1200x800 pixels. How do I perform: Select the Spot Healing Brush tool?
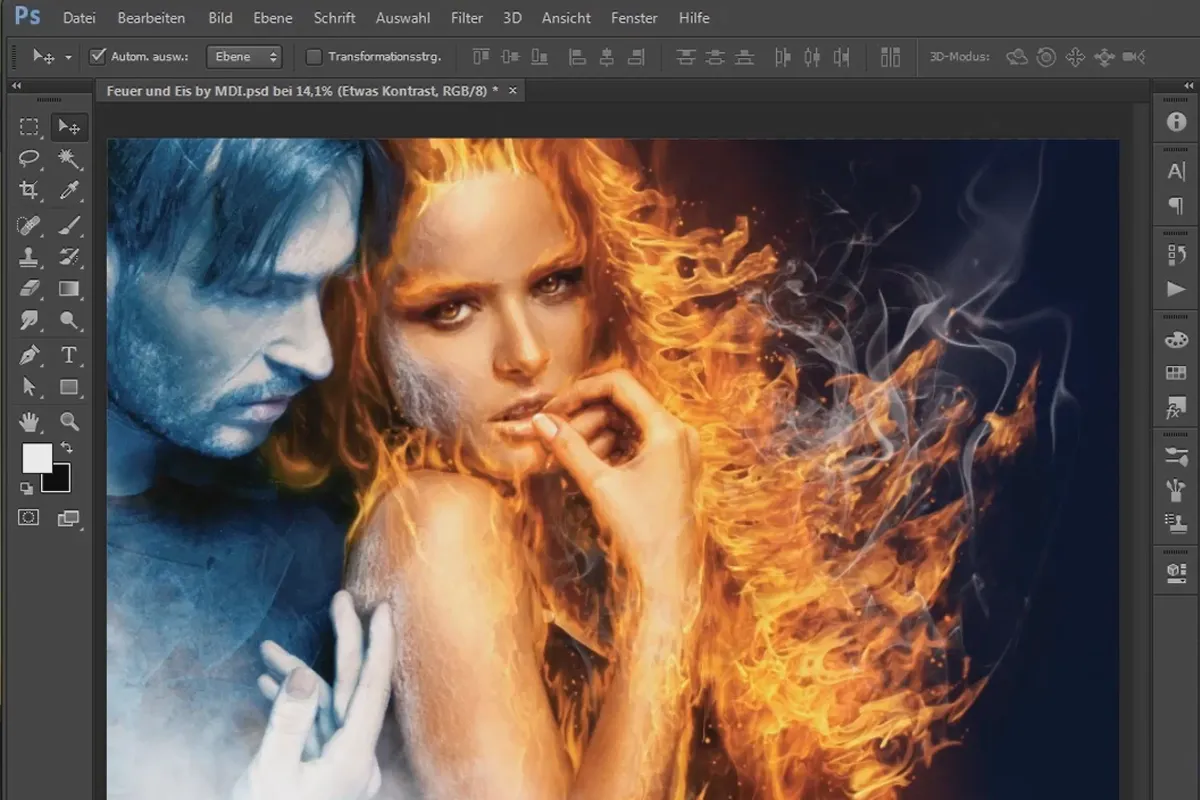point(29,224)
